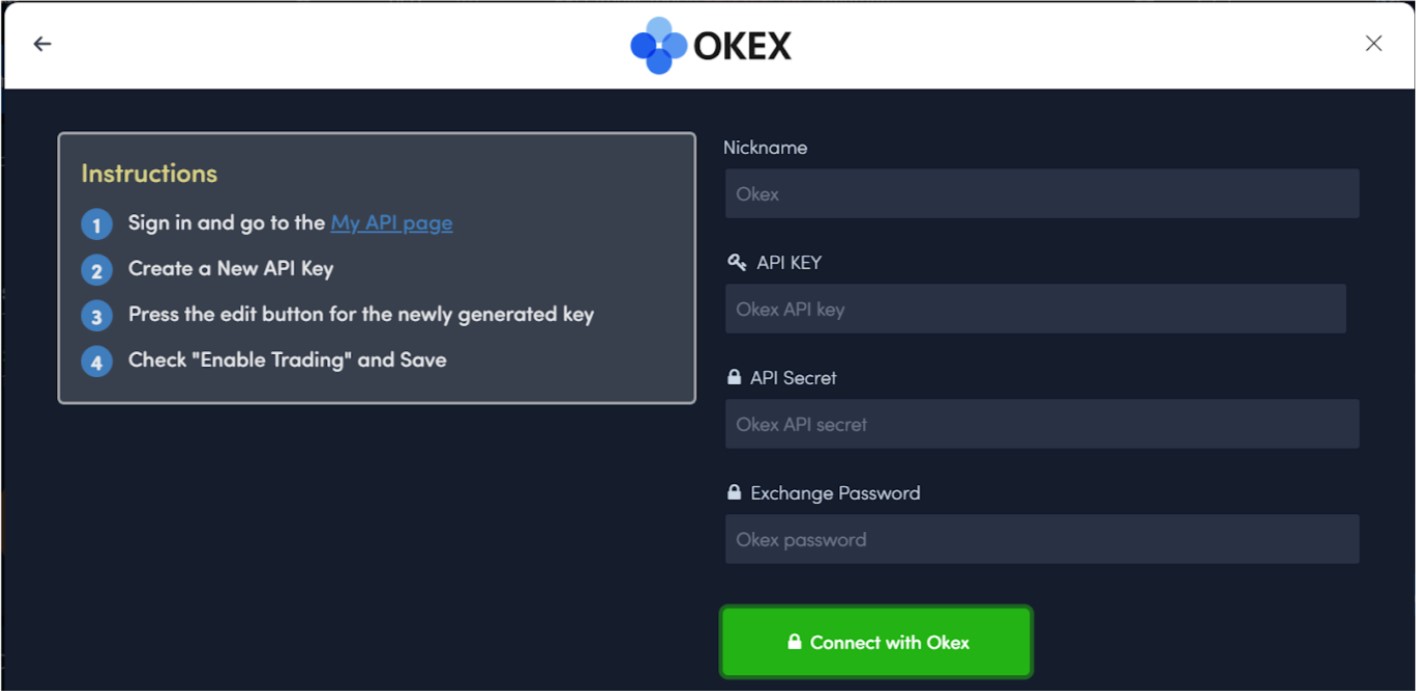Click the Create a New API Key instruction
This screenshot has height=691, width=1416.
click(x=230, y=268)
